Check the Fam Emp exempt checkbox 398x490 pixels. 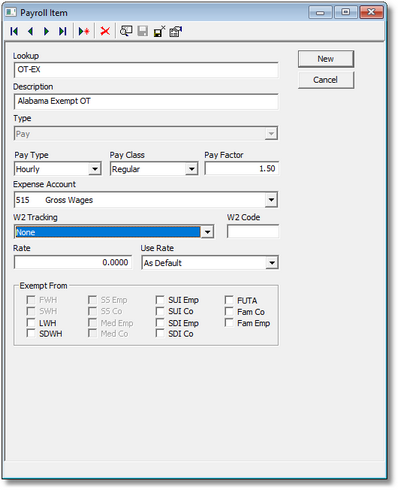point(229,323)
